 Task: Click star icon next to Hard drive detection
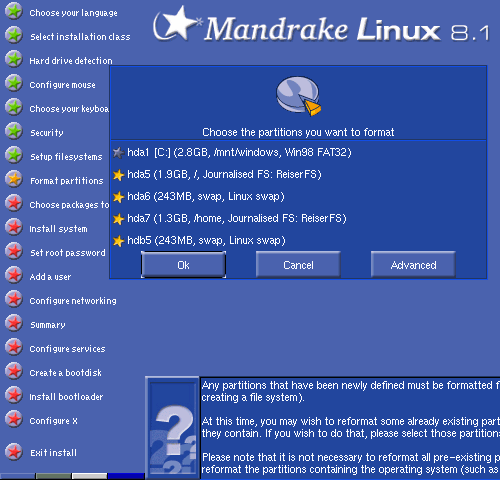pos(14,60)
